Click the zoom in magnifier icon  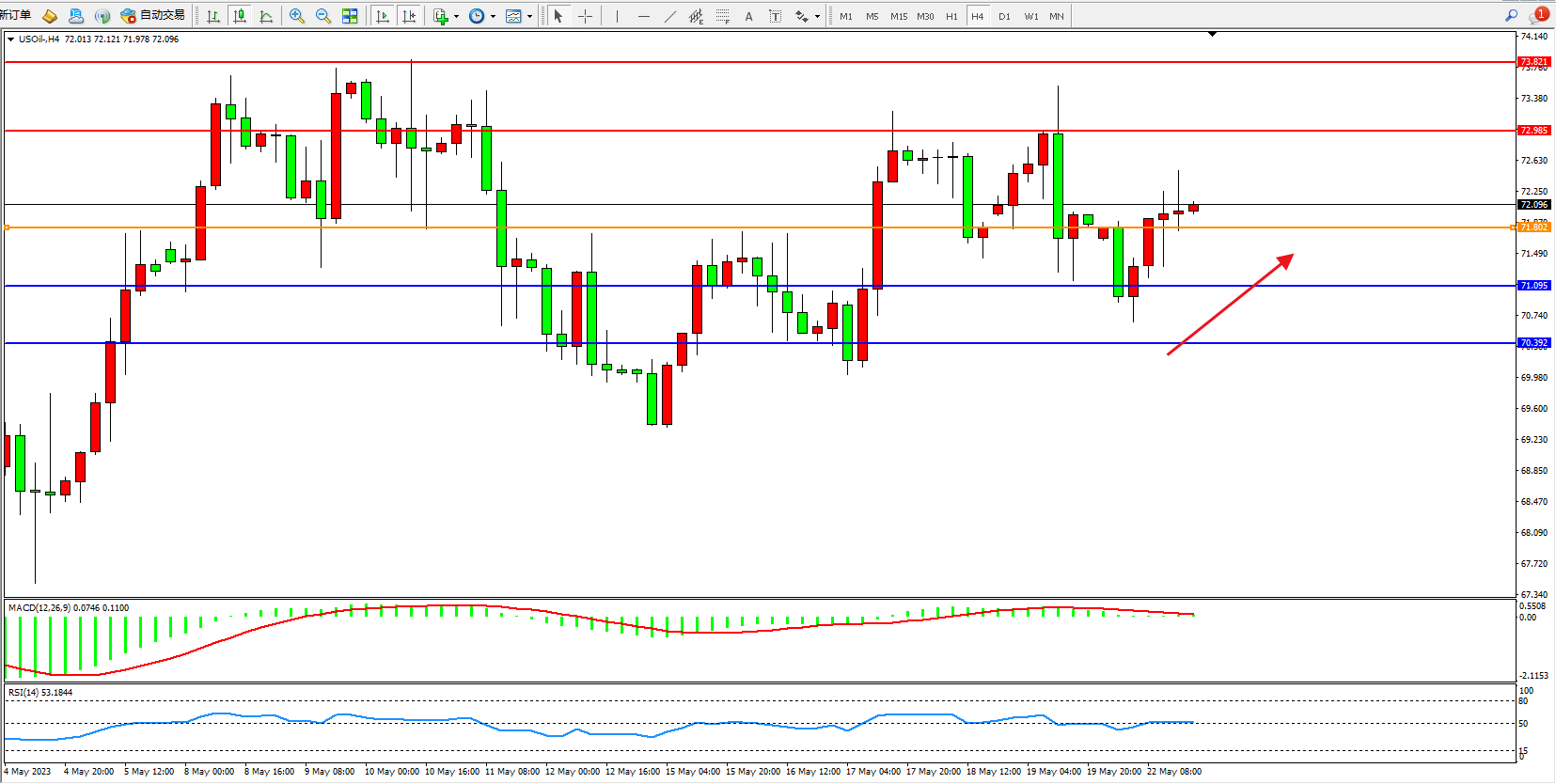point(297,16)
